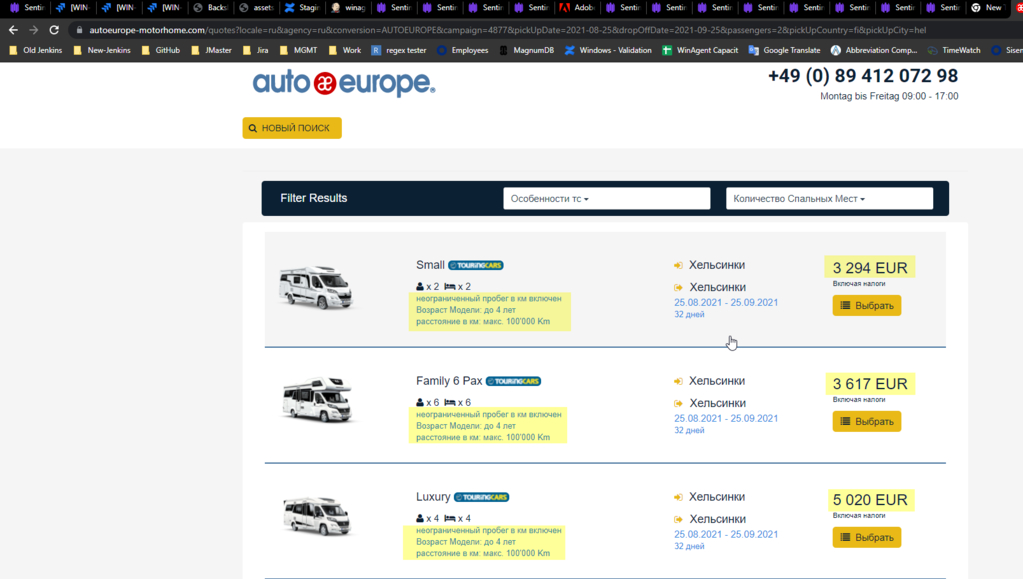
Task: Open the New-Jenkins bookmark
Action: (x=102, y=50)
